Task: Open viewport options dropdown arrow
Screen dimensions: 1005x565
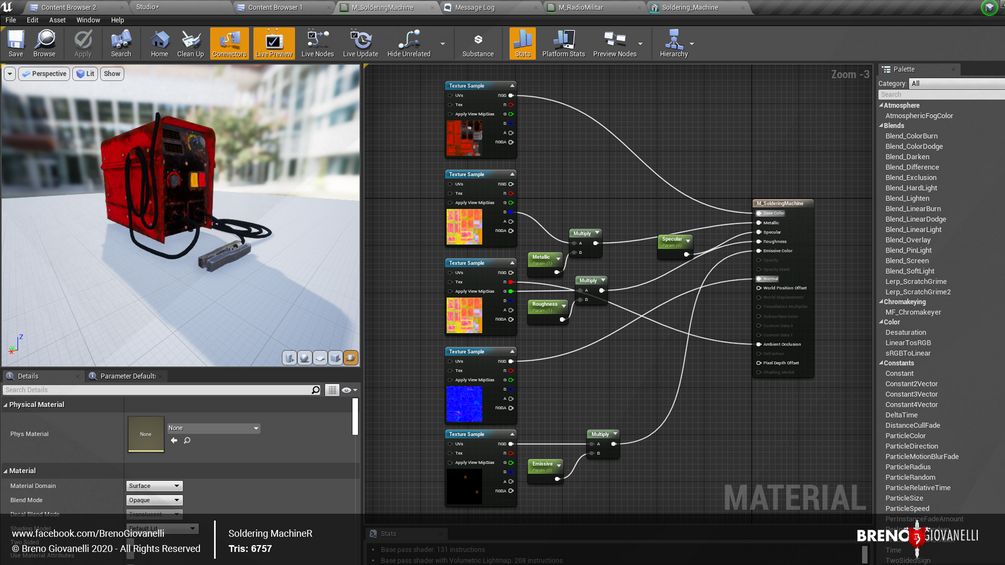Action: point(10,74)
